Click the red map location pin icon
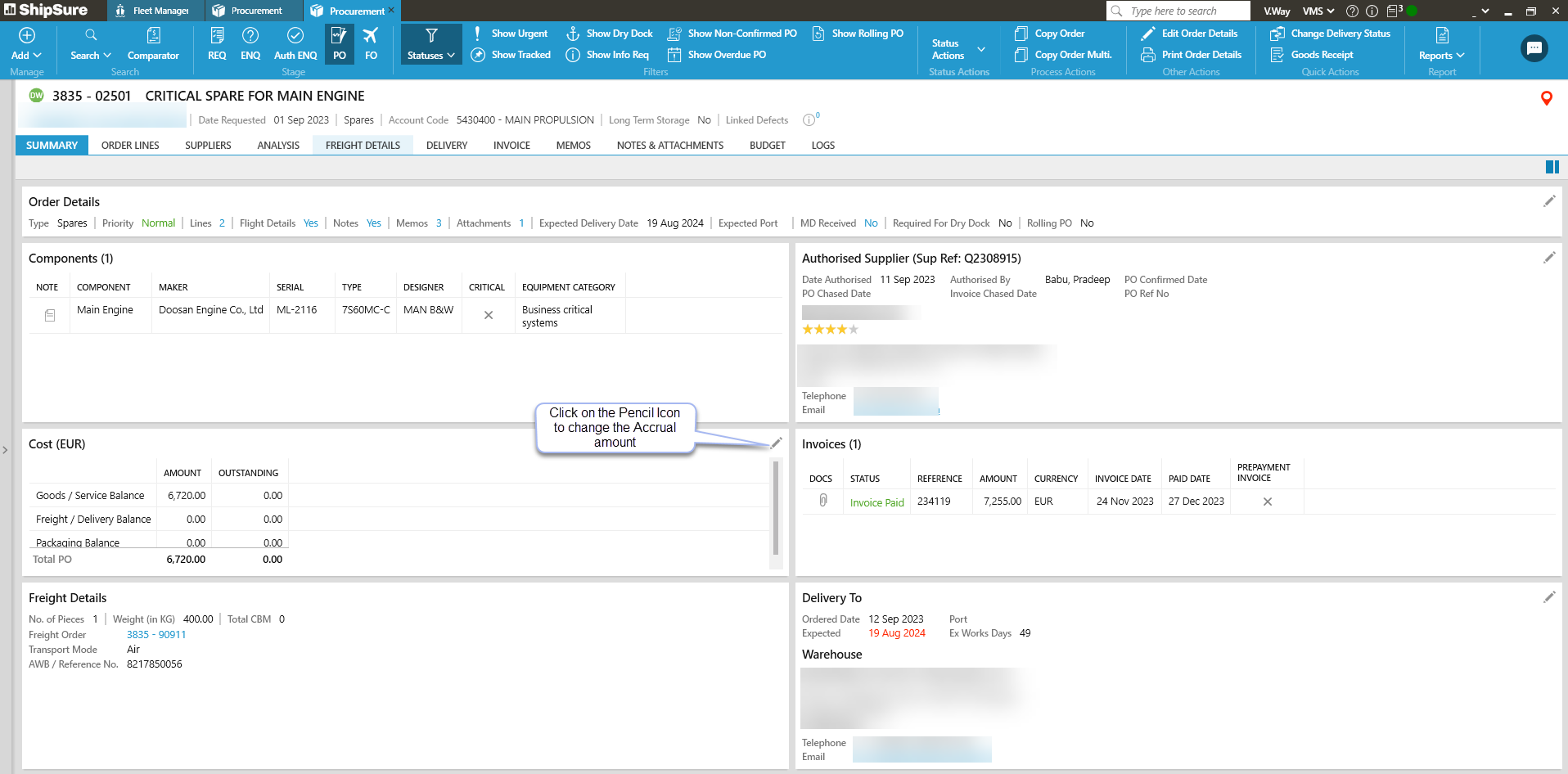 click(1546, 98)
